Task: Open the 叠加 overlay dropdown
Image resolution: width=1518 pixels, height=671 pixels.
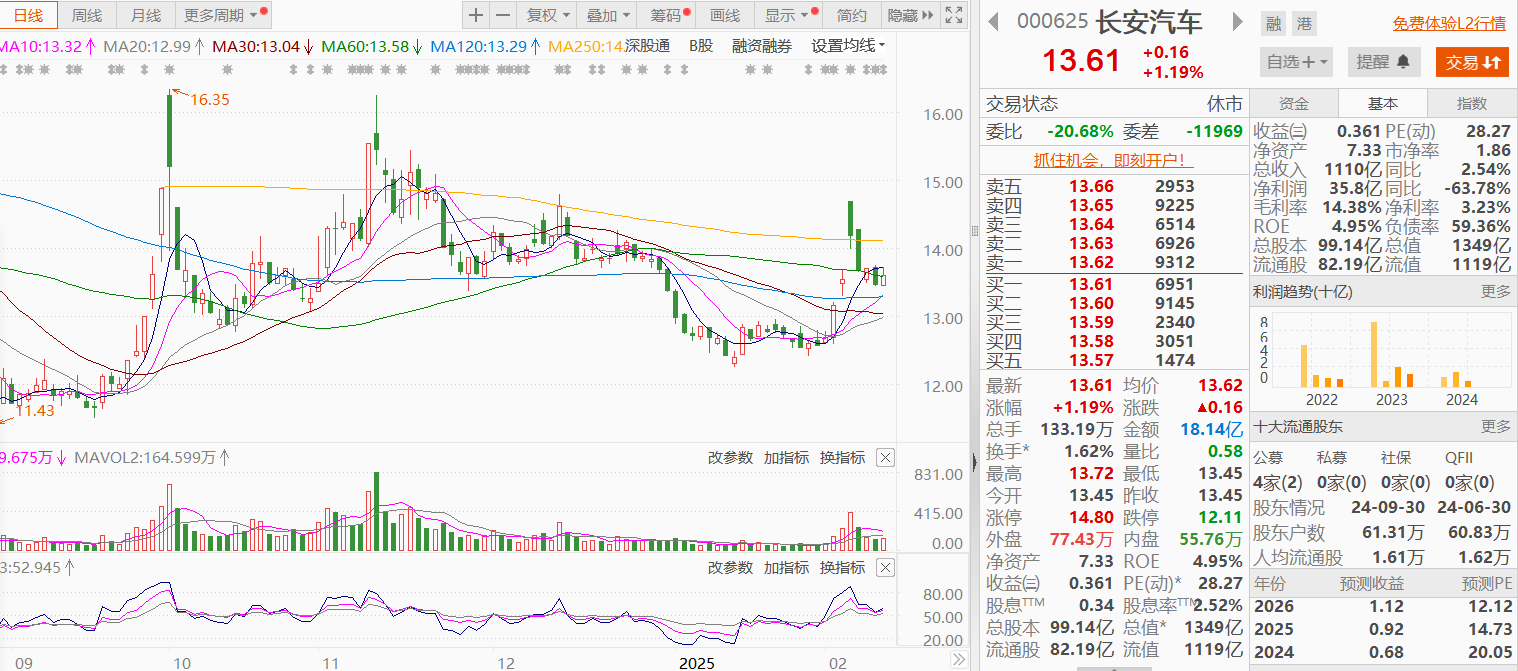Action: [608, 15]
